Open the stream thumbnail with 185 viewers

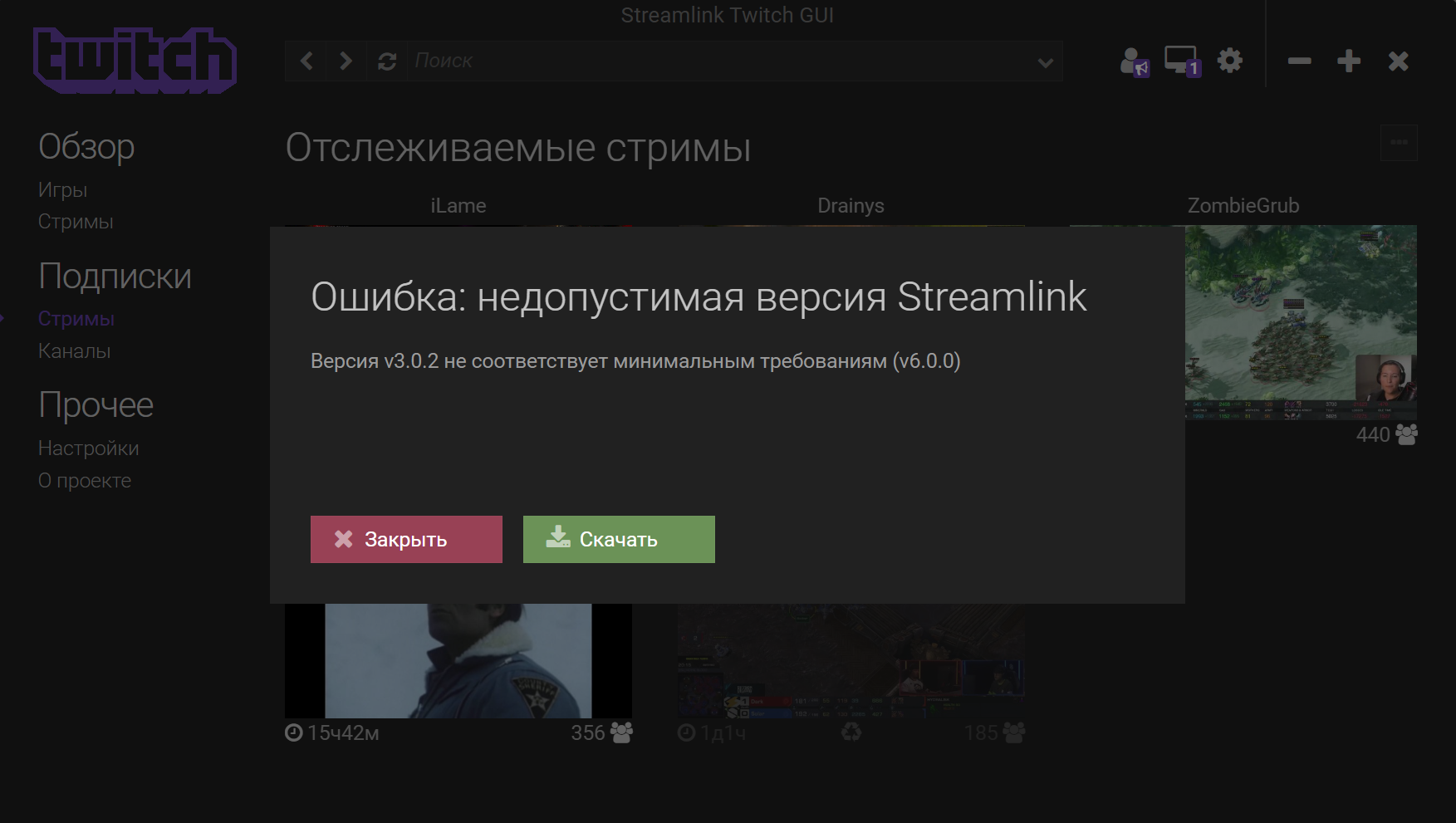point(851,661)
